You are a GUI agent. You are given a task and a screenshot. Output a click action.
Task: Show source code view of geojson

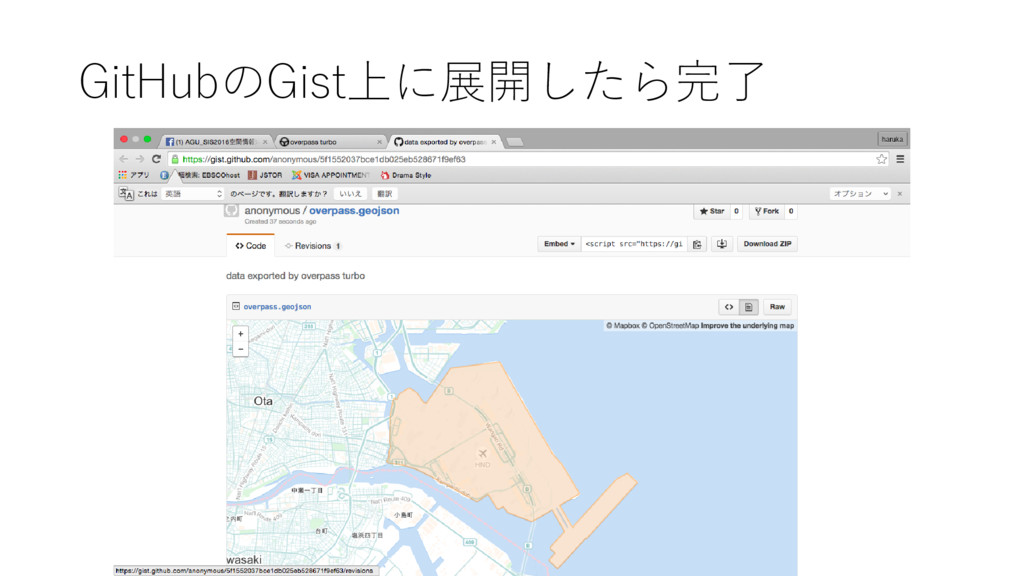(729, 307)
